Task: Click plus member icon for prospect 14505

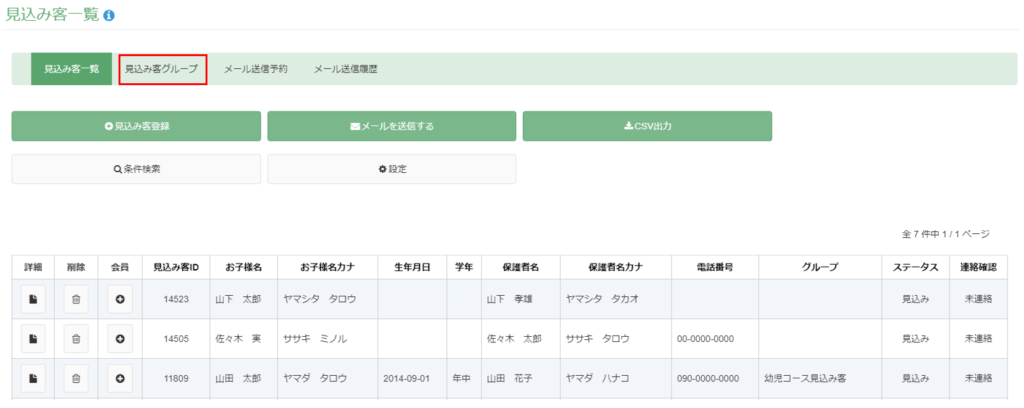Action: [120, 339]
